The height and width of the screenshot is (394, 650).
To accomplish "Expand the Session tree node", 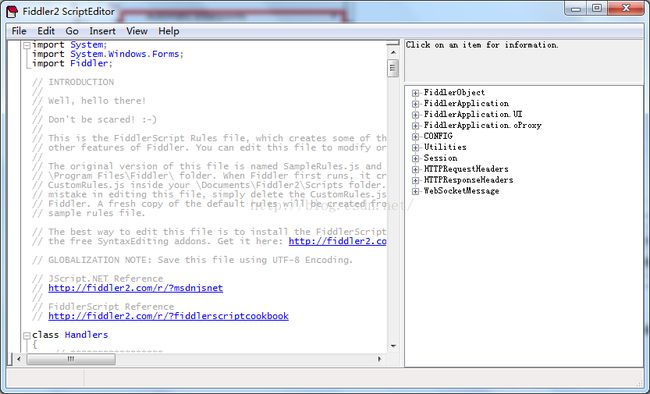I will point(415,158).
